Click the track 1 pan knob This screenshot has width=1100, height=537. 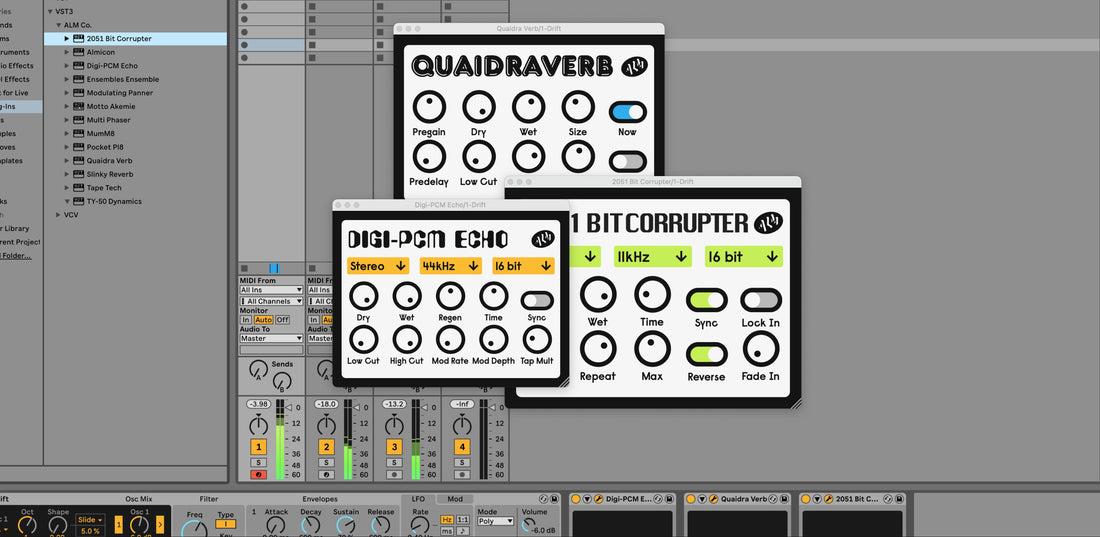[x=258, y=425]
